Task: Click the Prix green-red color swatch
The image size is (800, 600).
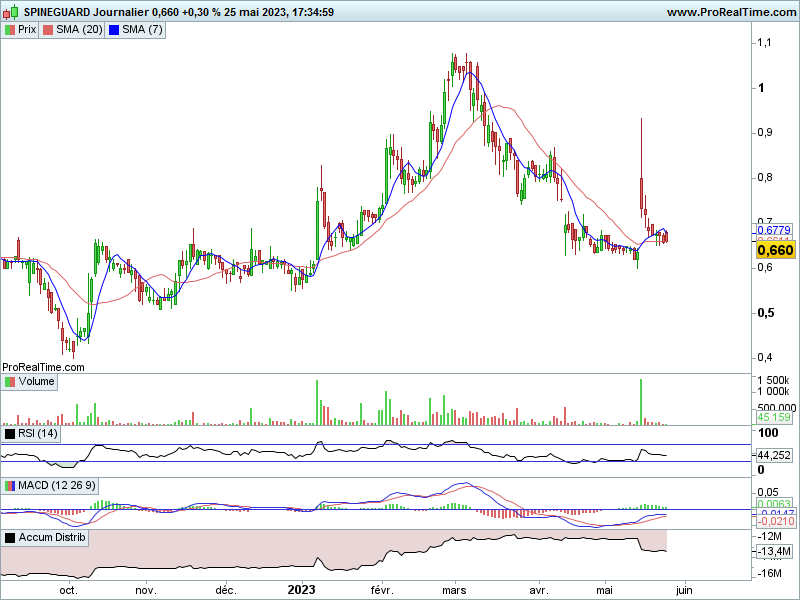Action: coord(10,30)
